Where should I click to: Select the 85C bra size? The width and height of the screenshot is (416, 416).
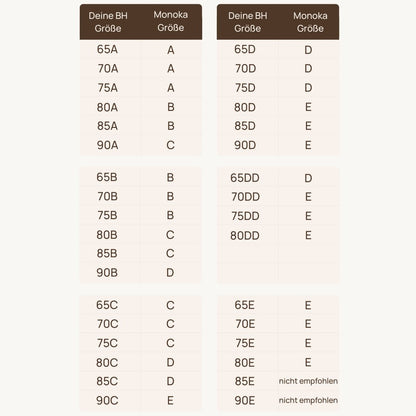(107, 381)
